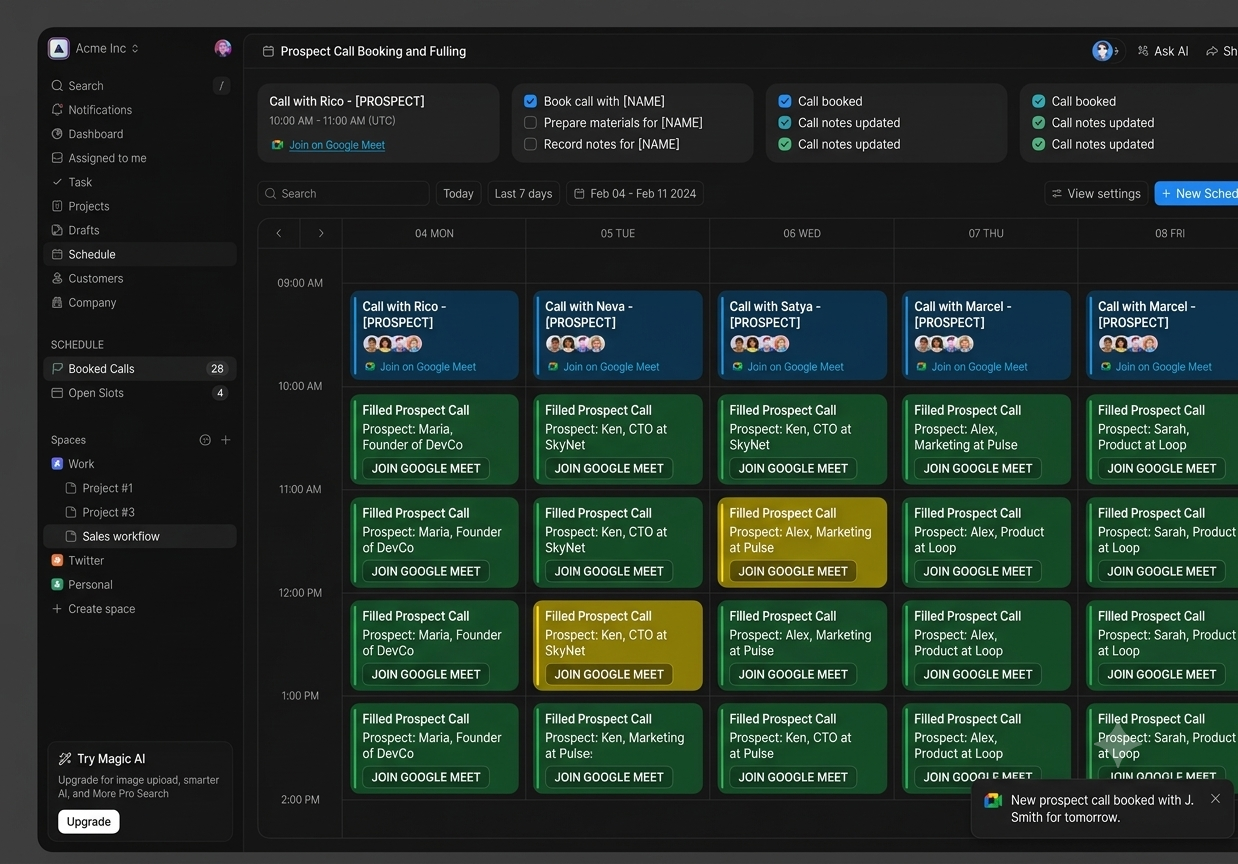Toggle the last Call notes updated in third card
This screenshot has height=864, width=1238.
785,144
